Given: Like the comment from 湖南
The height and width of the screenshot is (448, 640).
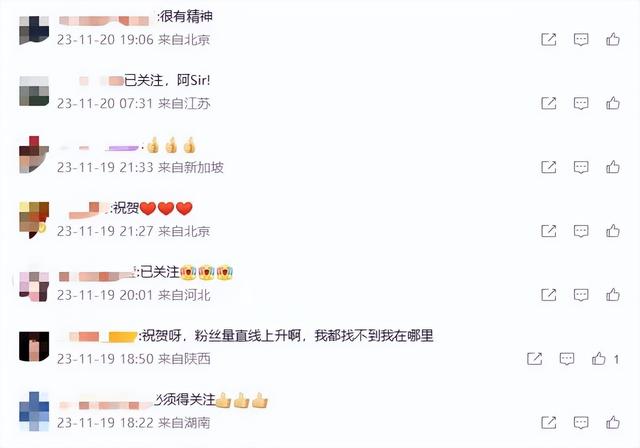Looking at the screenshot, I should coord(613,422).
